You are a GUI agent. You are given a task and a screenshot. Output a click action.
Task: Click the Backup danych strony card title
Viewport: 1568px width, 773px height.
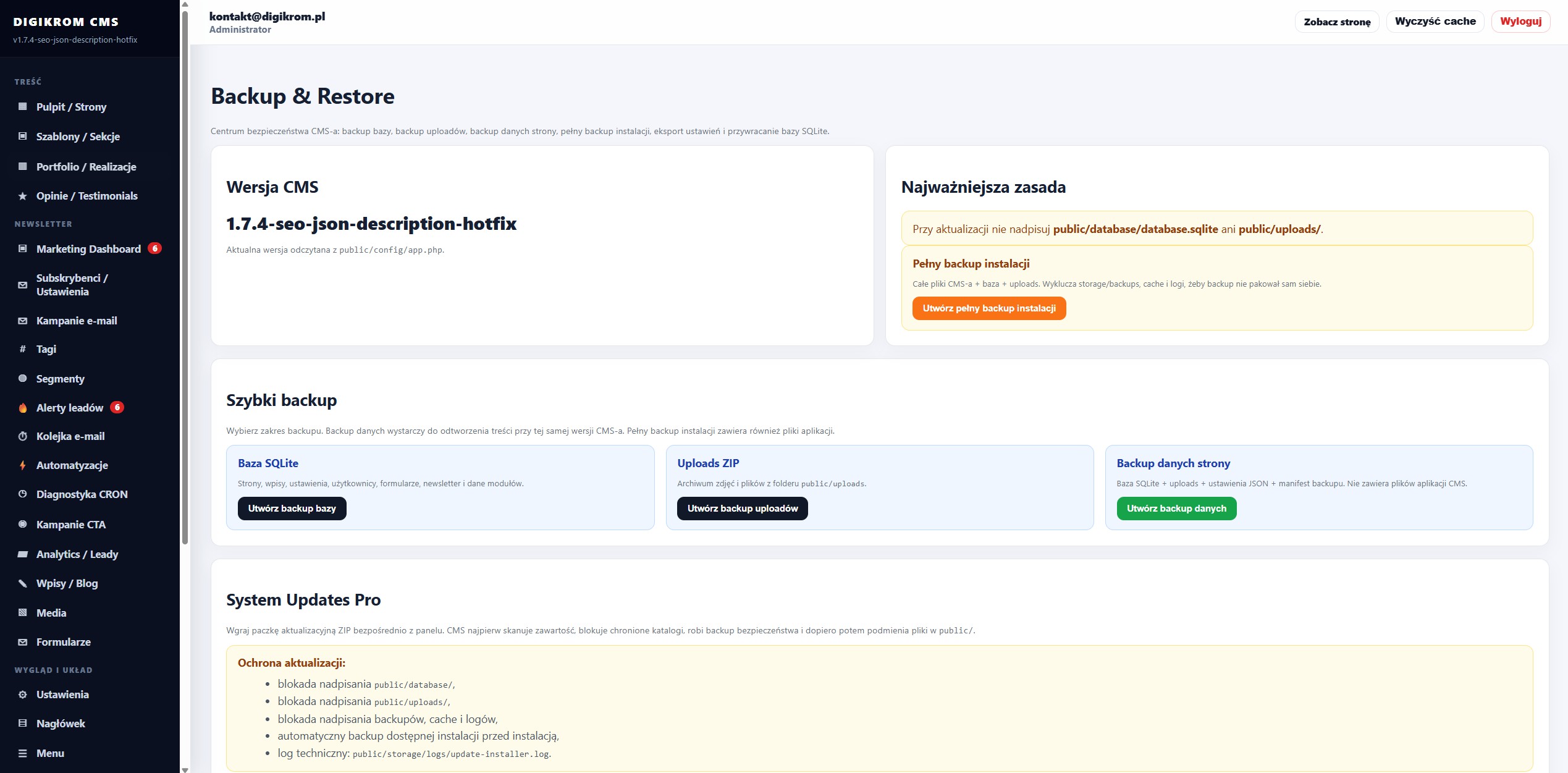click(1173, 463)
